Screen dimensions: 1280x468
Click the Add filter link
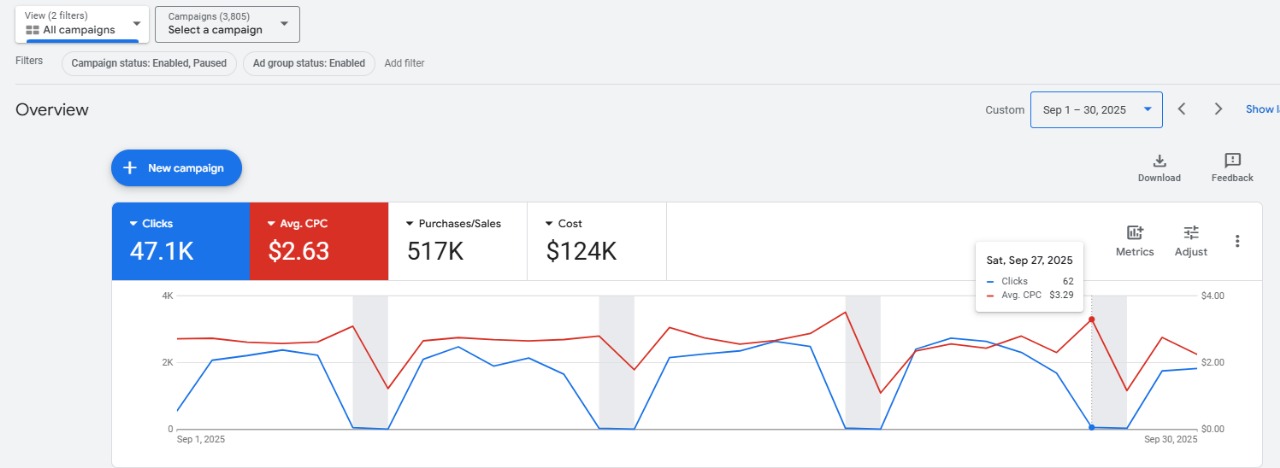pyautogui.click(x=404, y=63)
